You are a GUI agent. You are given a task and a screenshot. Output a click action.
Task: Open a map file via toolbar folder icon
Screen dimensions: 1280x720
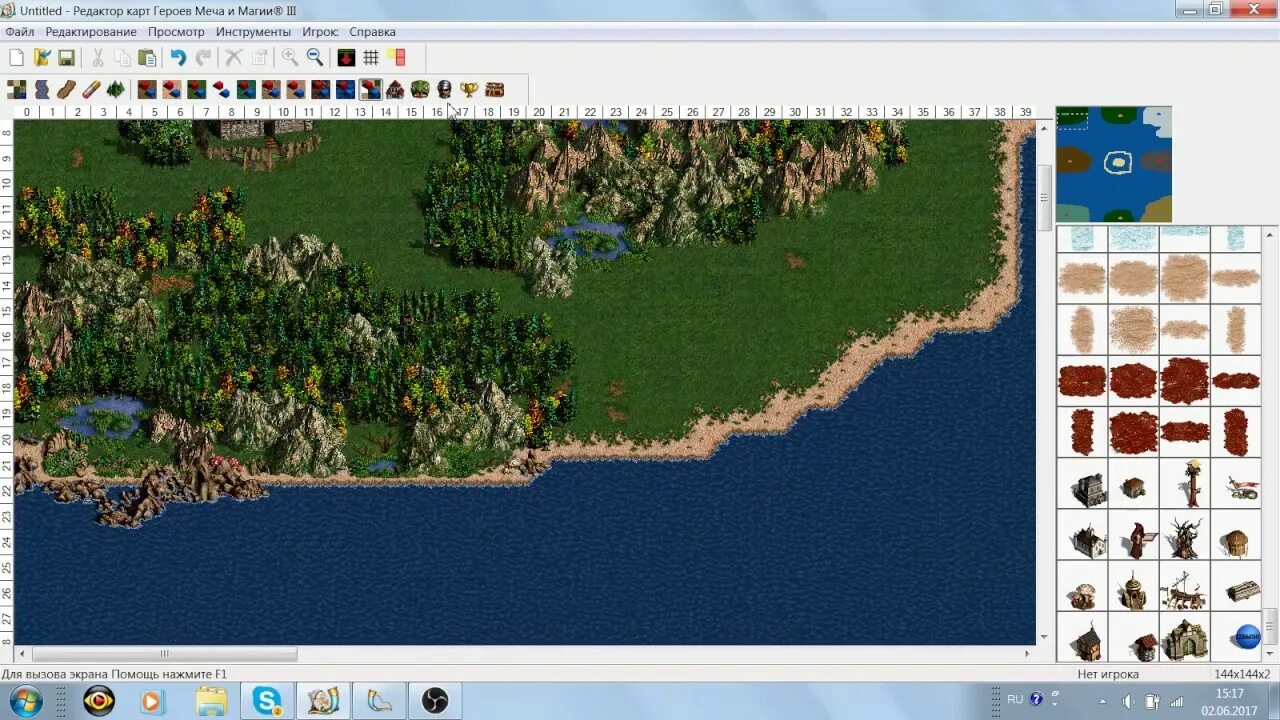[41, 57]
